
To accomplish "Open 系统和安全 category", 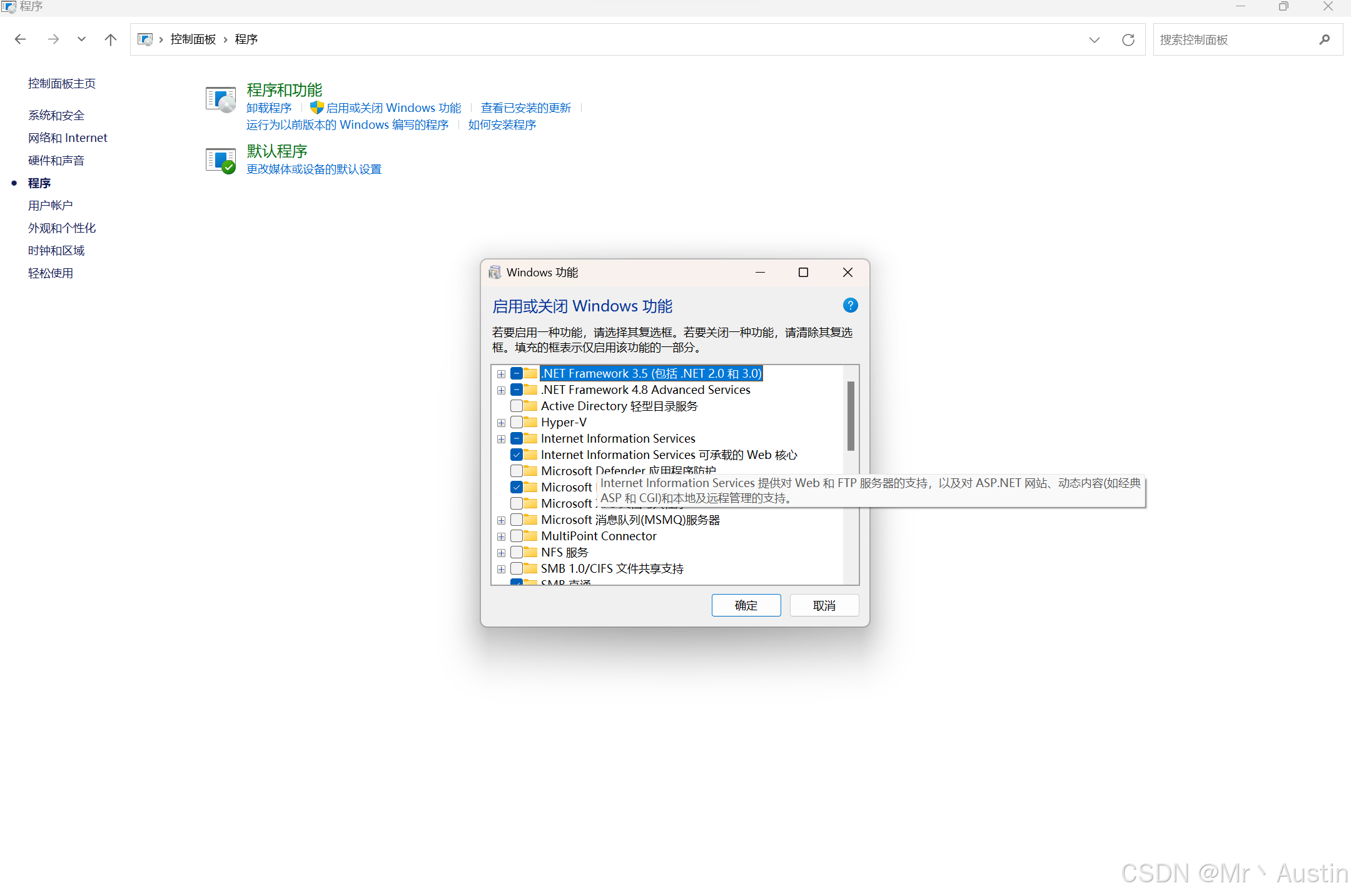I will click(56, 116).
